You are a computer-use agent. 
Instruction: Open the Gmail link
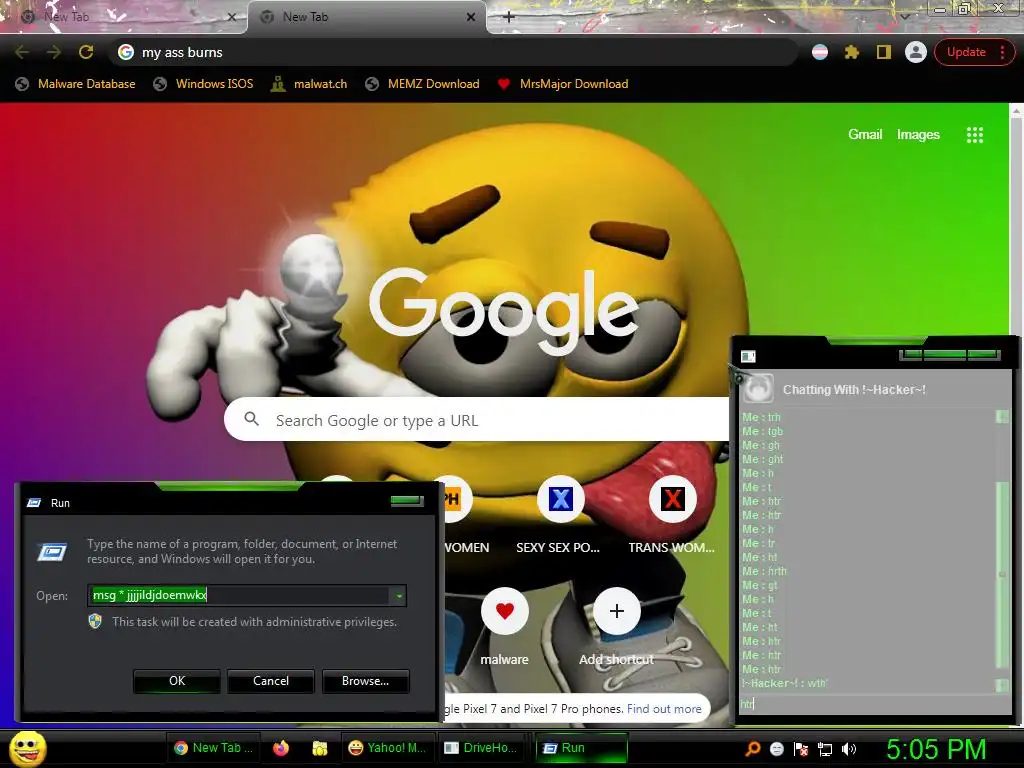[865, 135]
